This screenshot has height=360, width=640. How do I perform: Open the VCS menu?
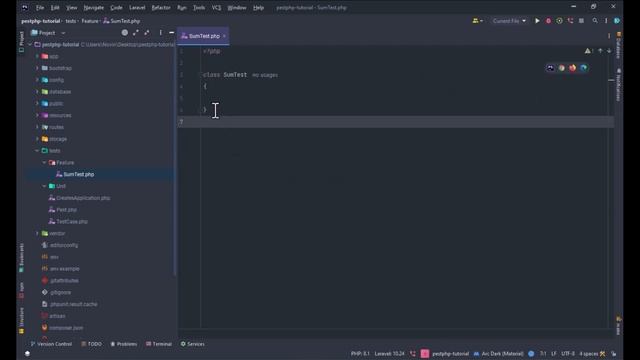[216, 7]
